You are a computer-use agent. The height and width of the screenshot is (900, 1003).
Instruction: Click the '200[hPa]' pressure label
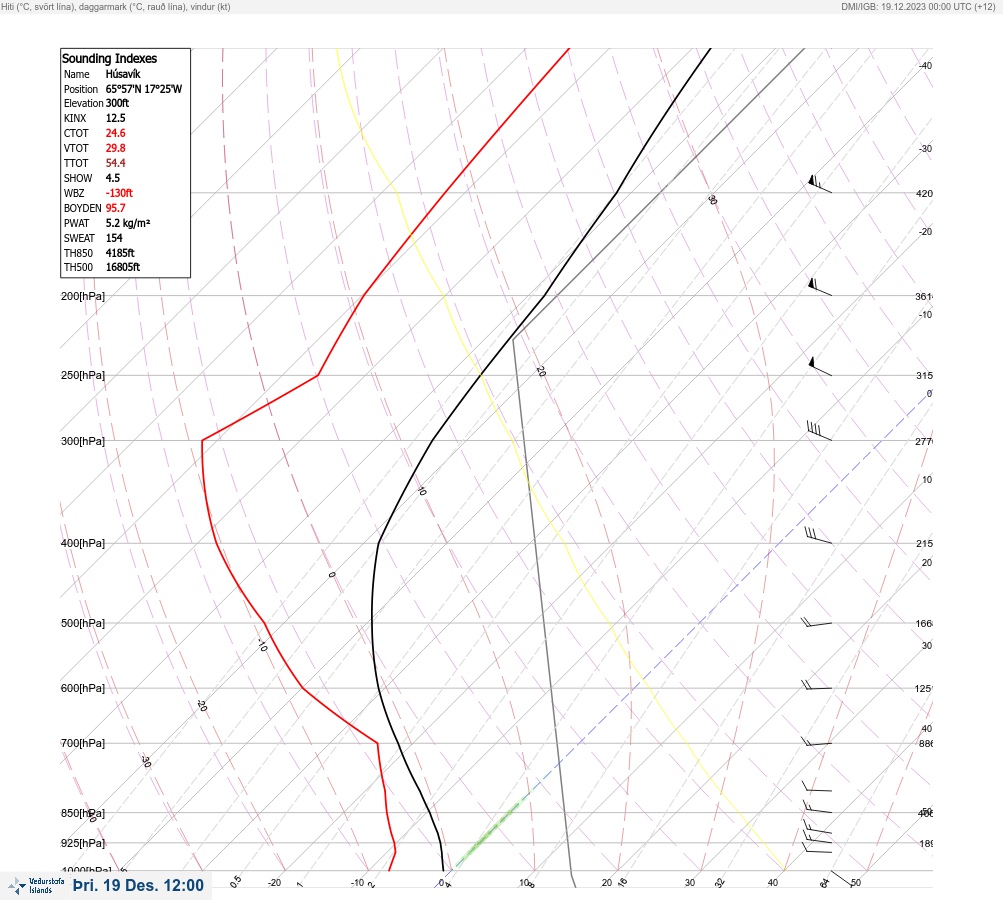(83, 296)
